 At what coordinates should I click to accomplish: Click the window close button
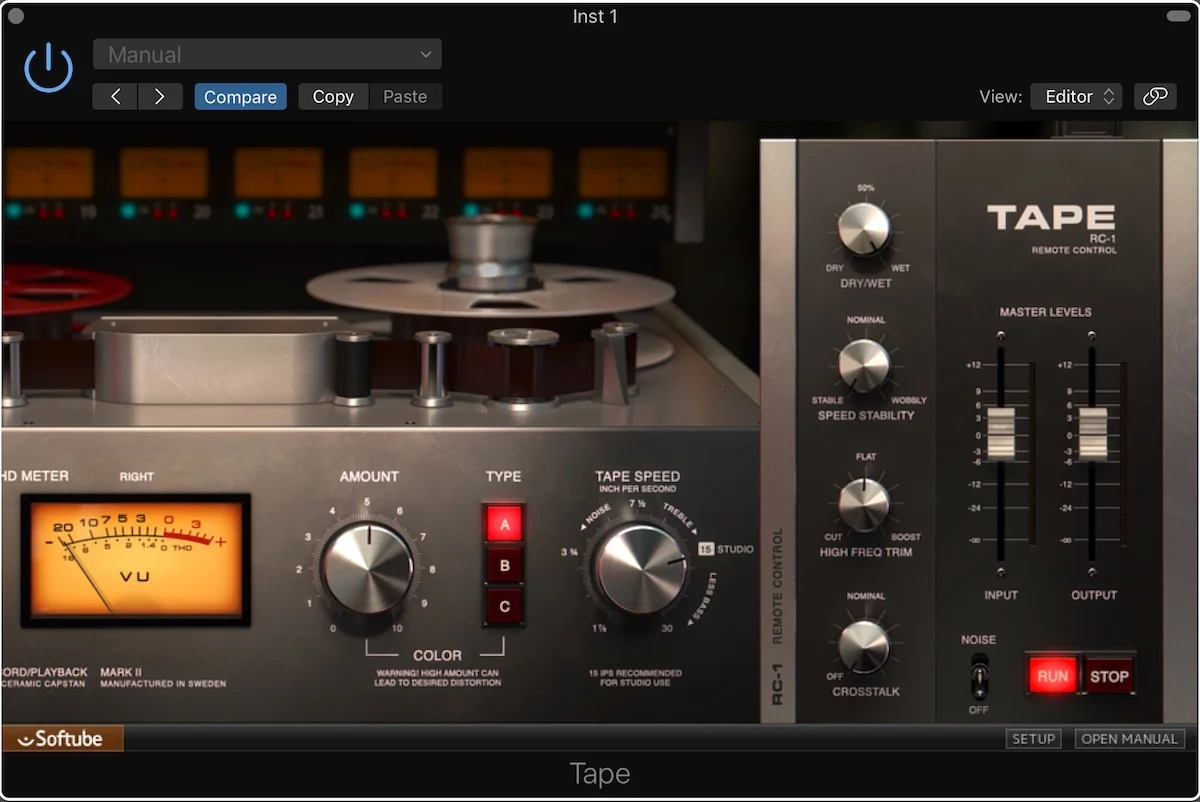15,16
